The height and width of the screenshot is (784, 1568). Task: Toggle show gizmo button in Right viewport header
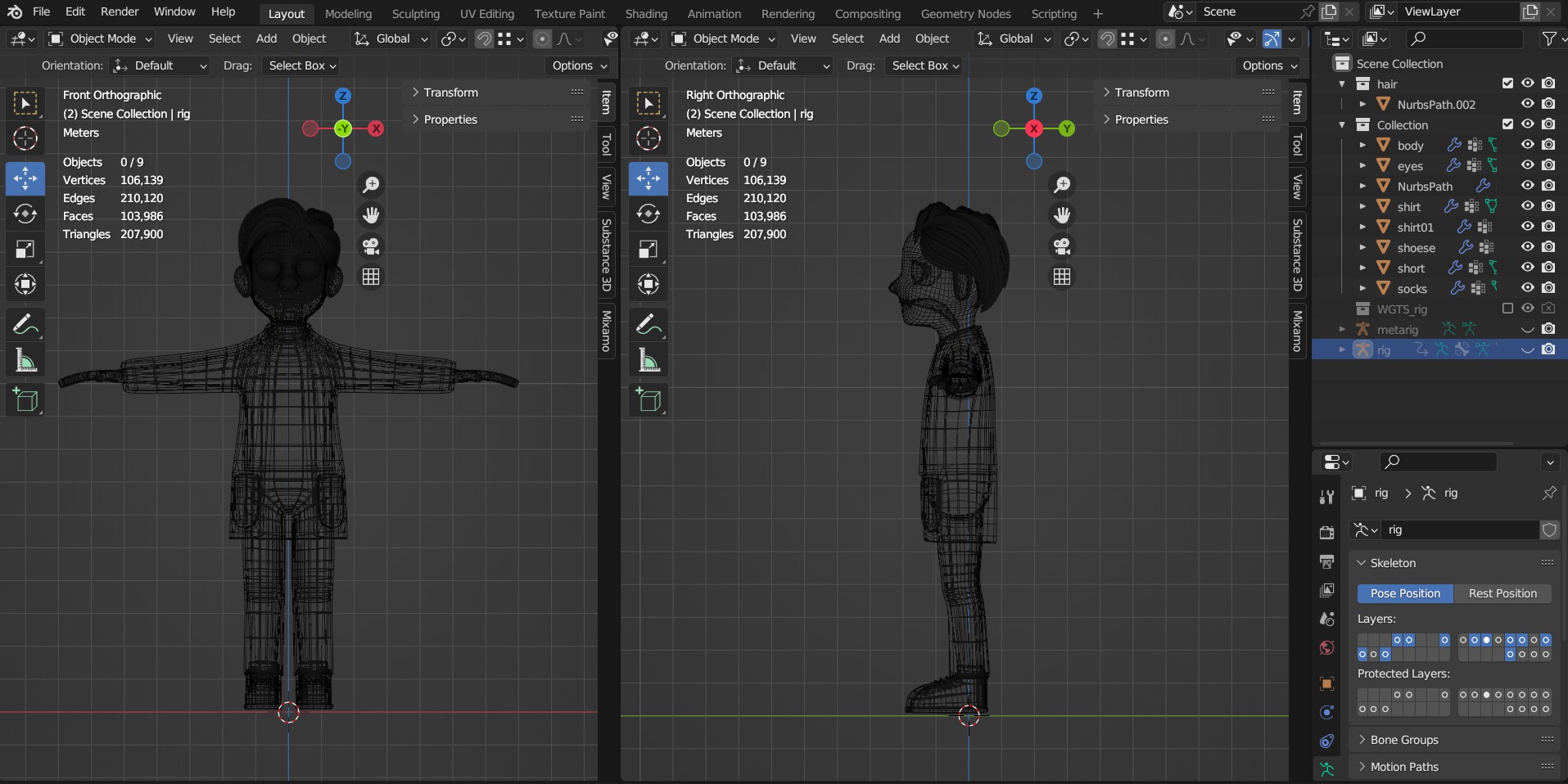click(x=1271, y=38)
